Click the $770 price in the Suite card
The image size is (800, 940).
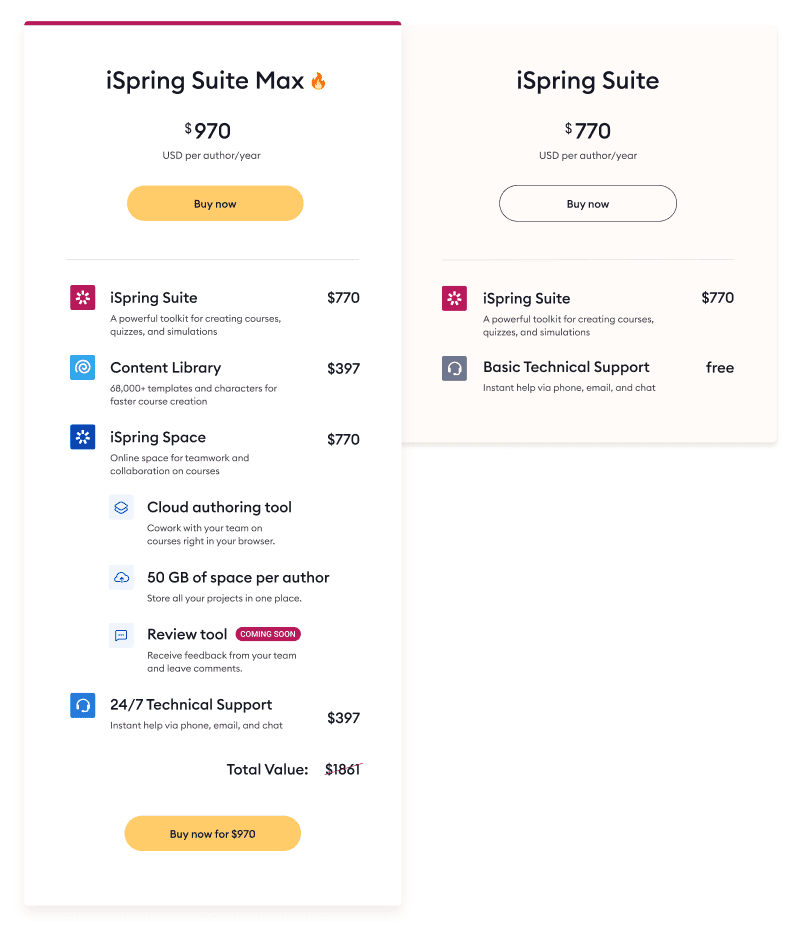587,131
